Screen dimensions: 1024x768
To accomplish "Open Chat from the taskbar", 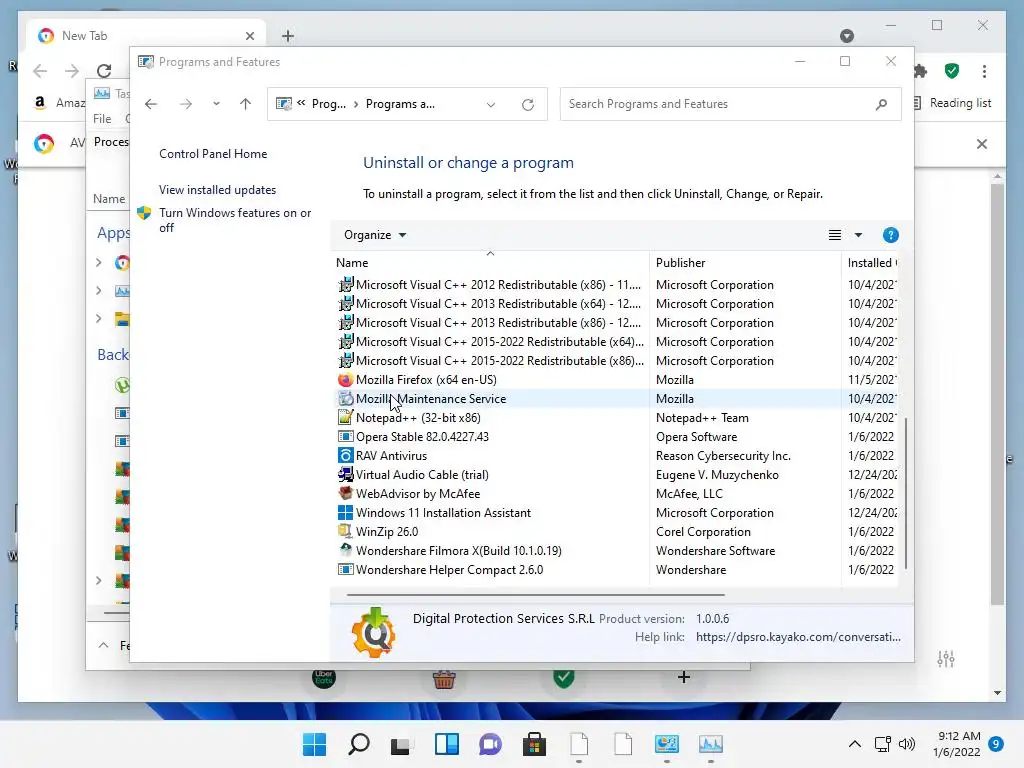I will pyautogui.click(x=490, y=744).
